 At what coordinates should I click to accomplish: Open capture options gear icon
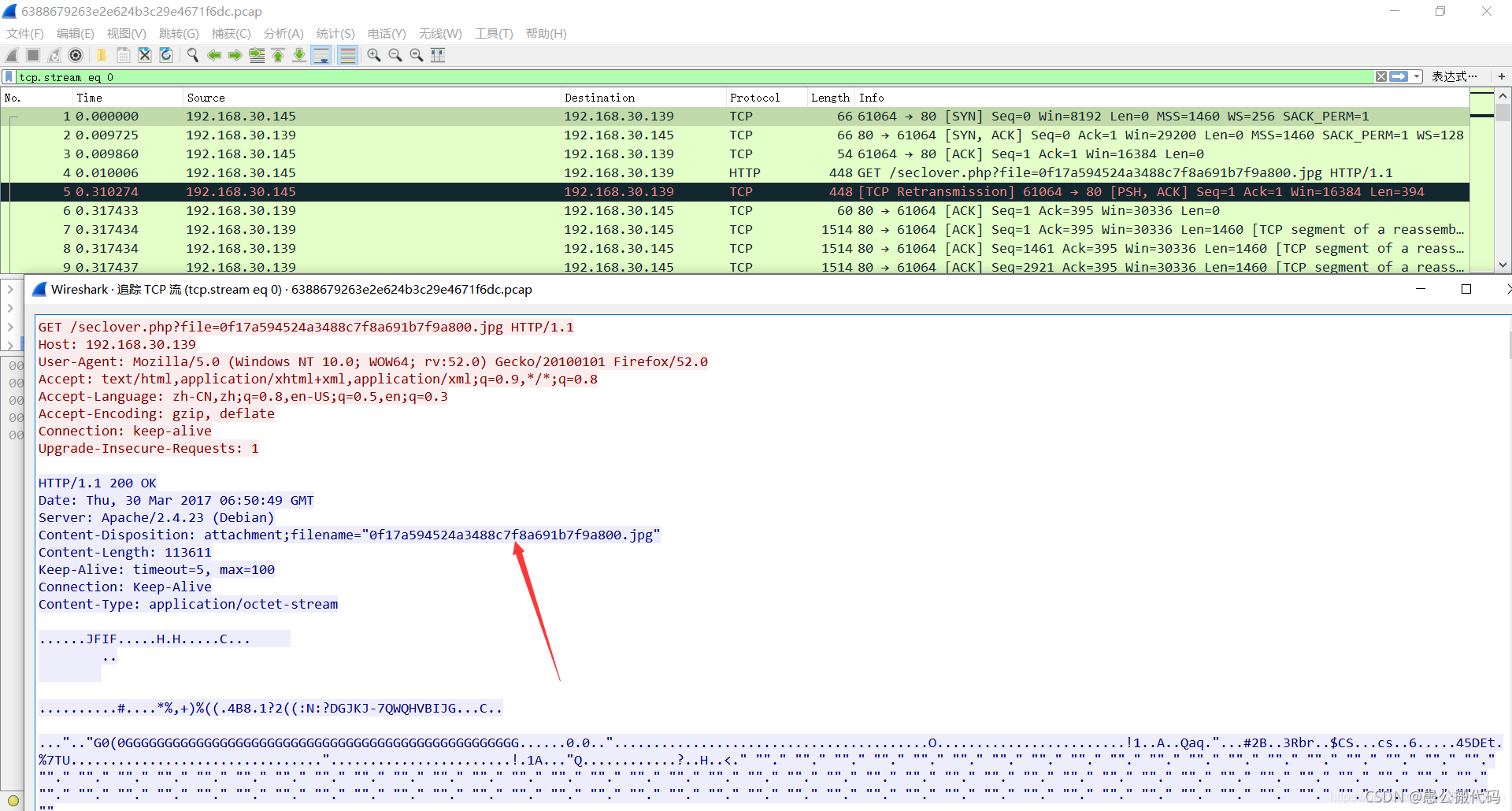(76, 55)
